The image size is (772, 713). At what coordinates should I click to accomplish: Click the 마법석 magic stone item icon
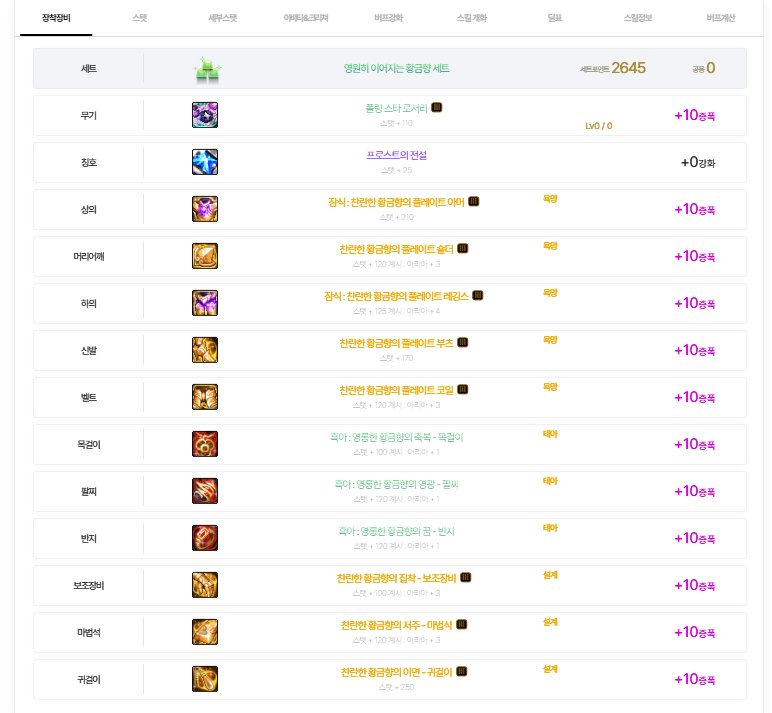pos(205,632)
